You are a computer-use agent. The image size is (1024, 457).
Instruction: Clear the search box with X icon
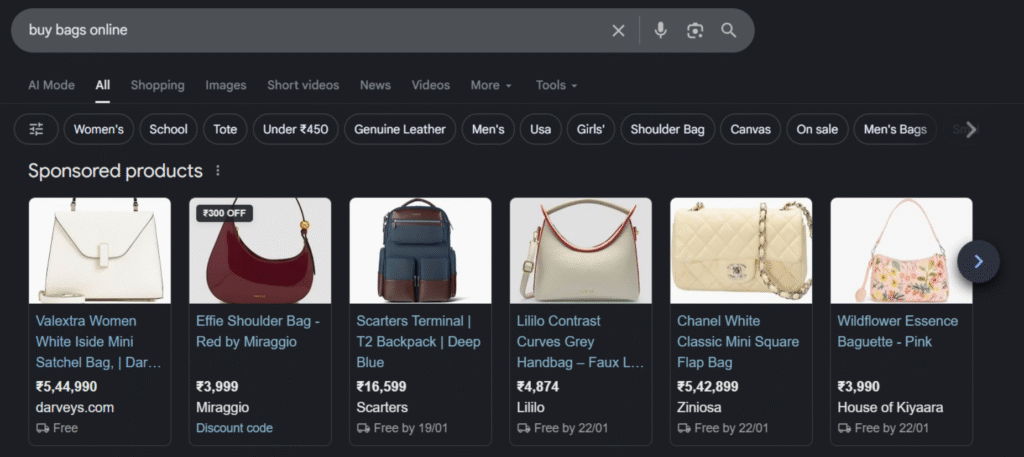[x=618, y=31]
